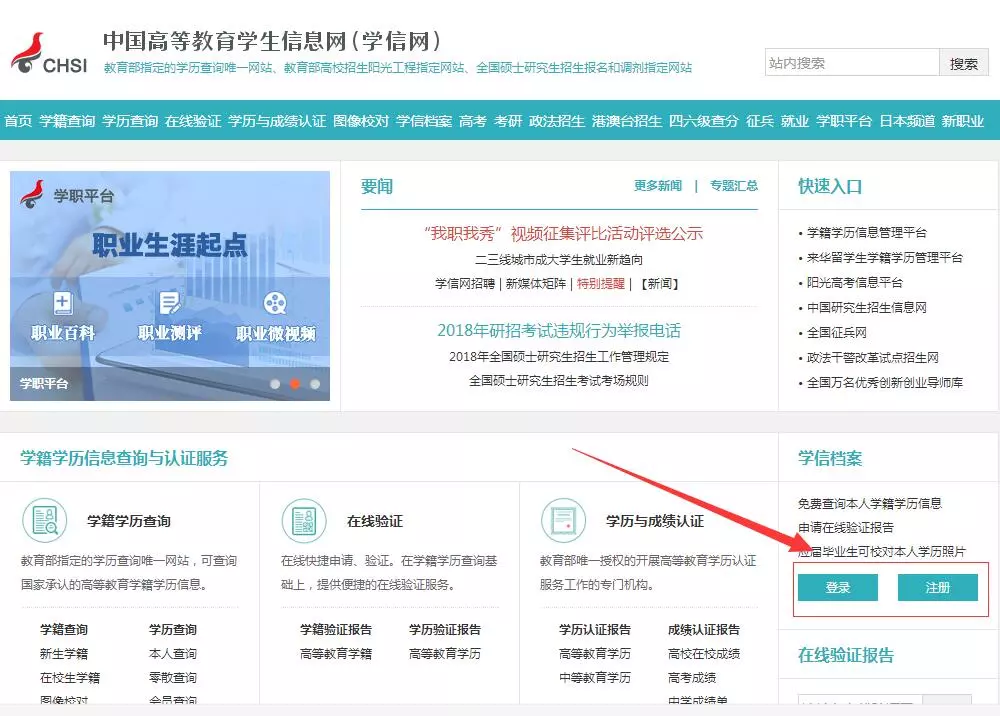Open the 职业测评 icon in the banner

pos(170,303)
